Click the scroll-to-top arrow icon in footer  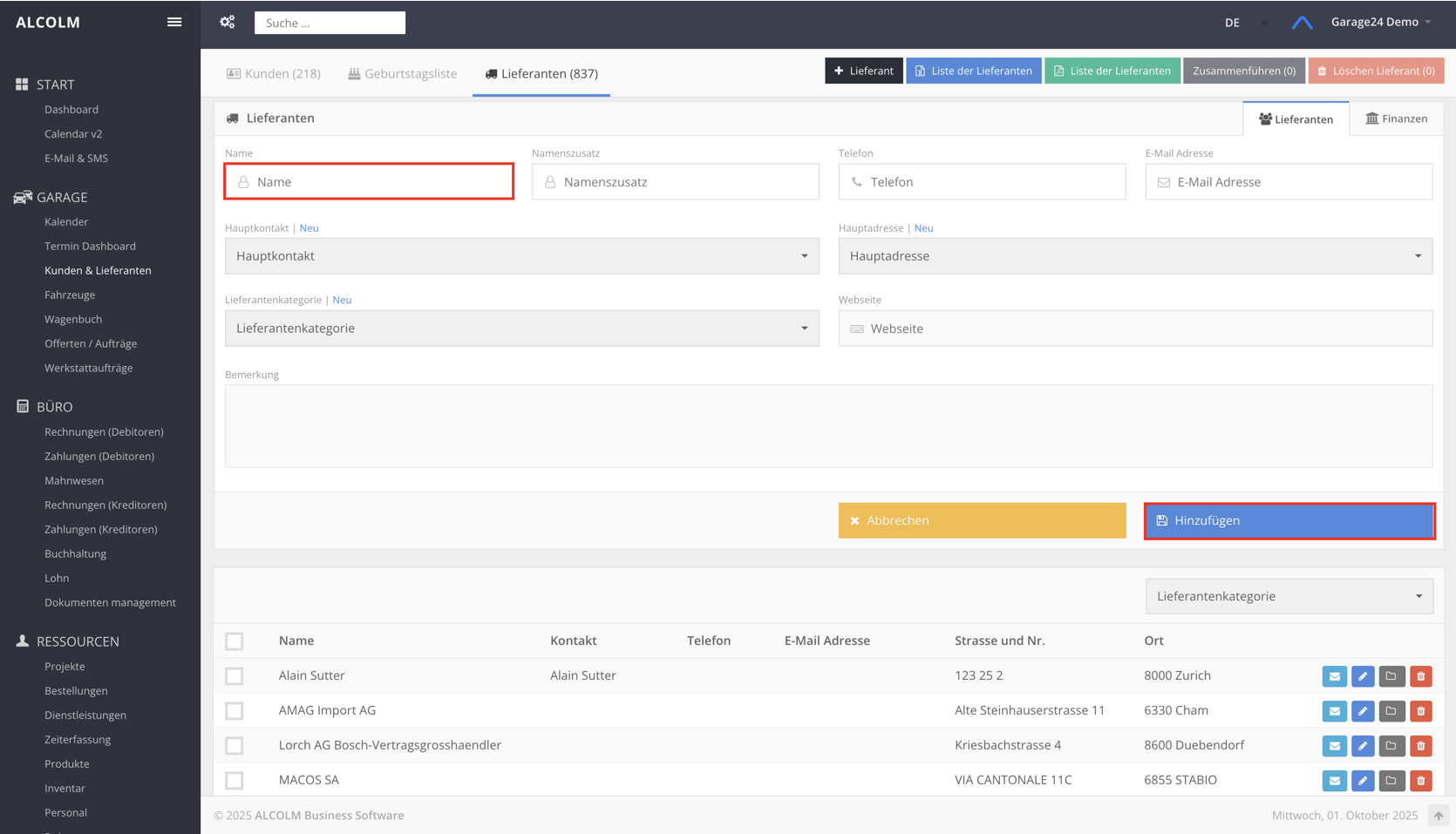coord(1438,816)
